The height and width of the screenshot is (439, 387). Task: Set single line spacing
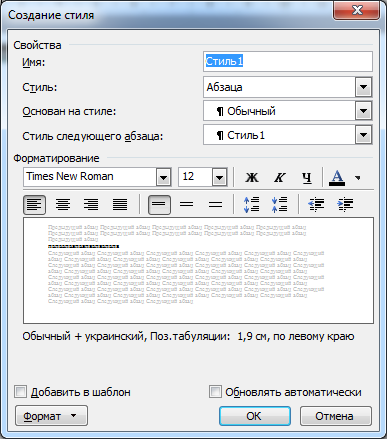[x=159, y=204]
